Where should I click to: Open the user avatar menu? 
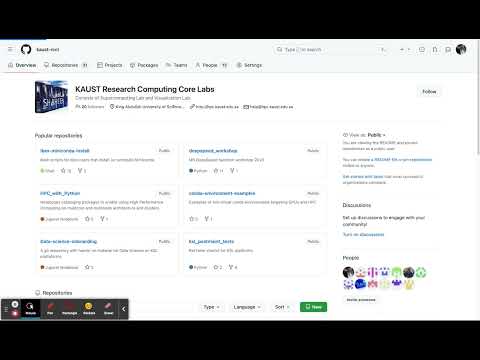461,49
